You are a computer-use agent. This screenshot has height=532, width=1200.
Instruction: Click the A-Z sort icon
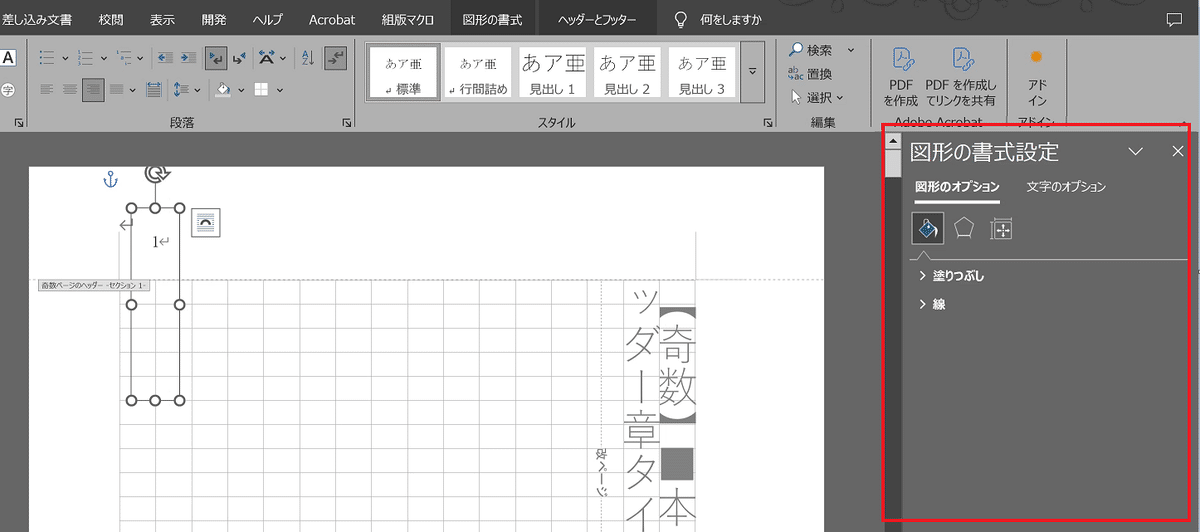(x=307, y=58)
